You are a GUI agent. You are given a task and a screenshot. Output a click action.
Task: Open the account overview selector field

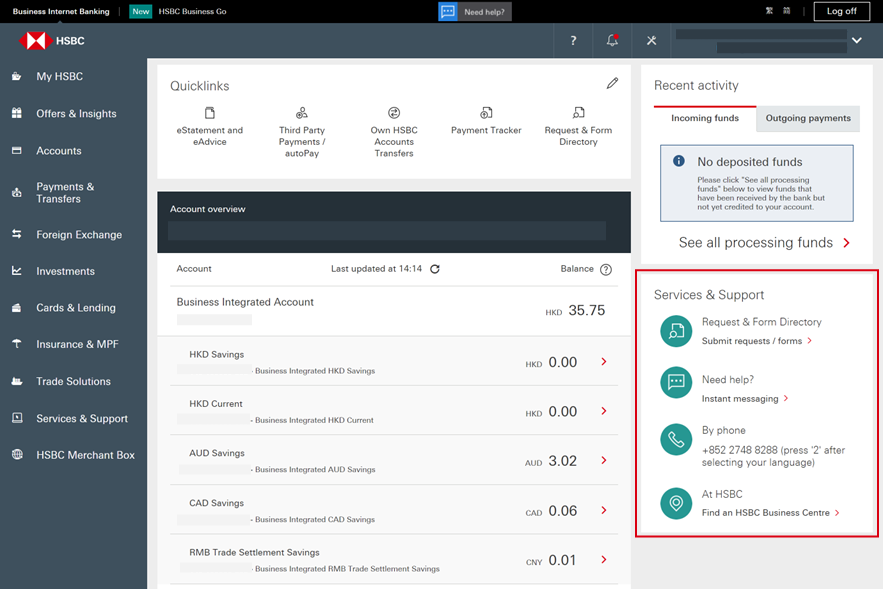click(387, 231)
